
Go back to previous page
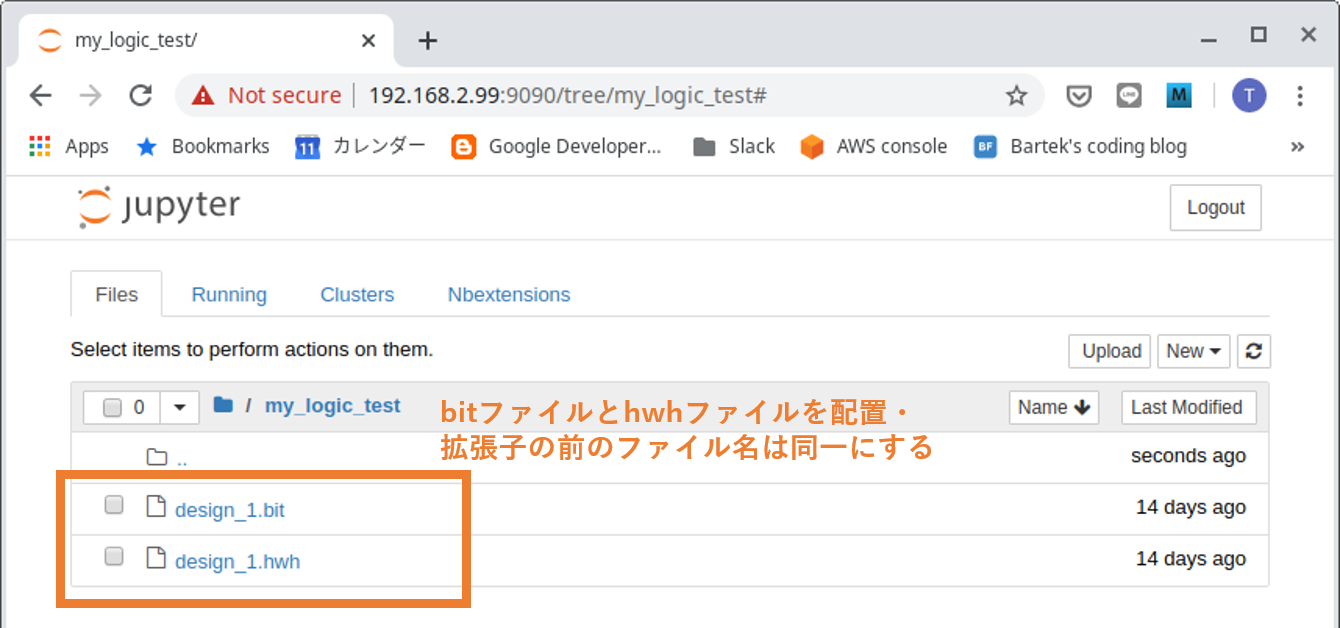click(x=41, y=95)
